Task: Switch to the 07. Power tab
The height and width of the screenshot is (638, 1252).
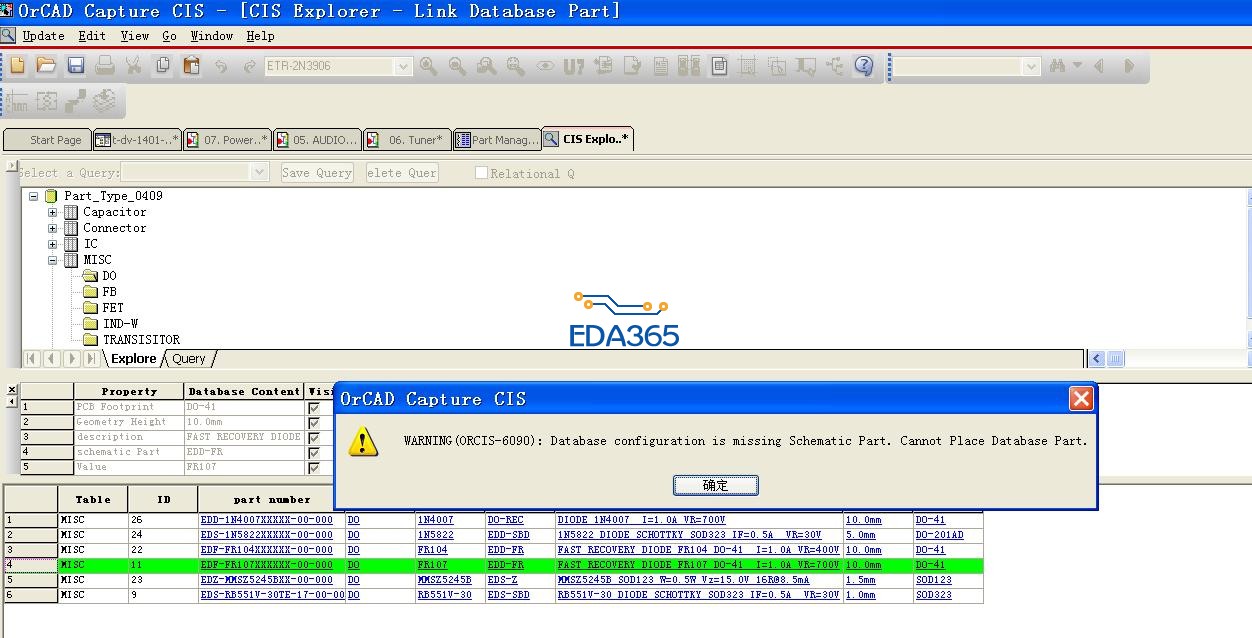Action: [x=228, y=140]
